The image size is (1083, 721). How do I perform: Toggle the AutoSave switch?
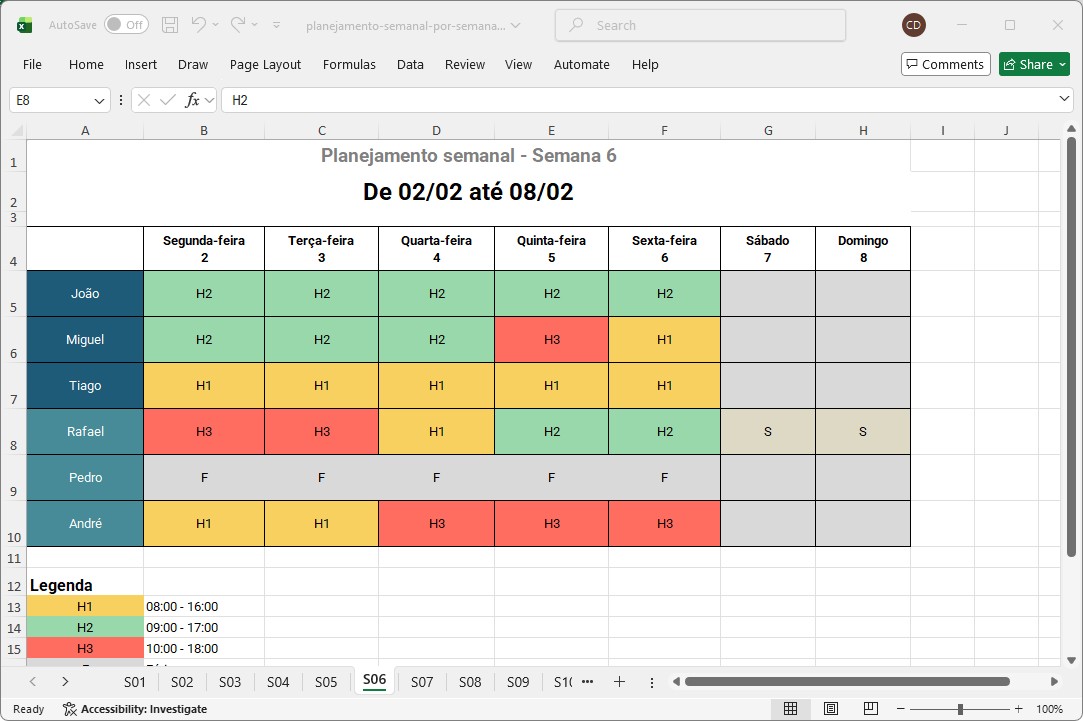click(x=124, y=25)
